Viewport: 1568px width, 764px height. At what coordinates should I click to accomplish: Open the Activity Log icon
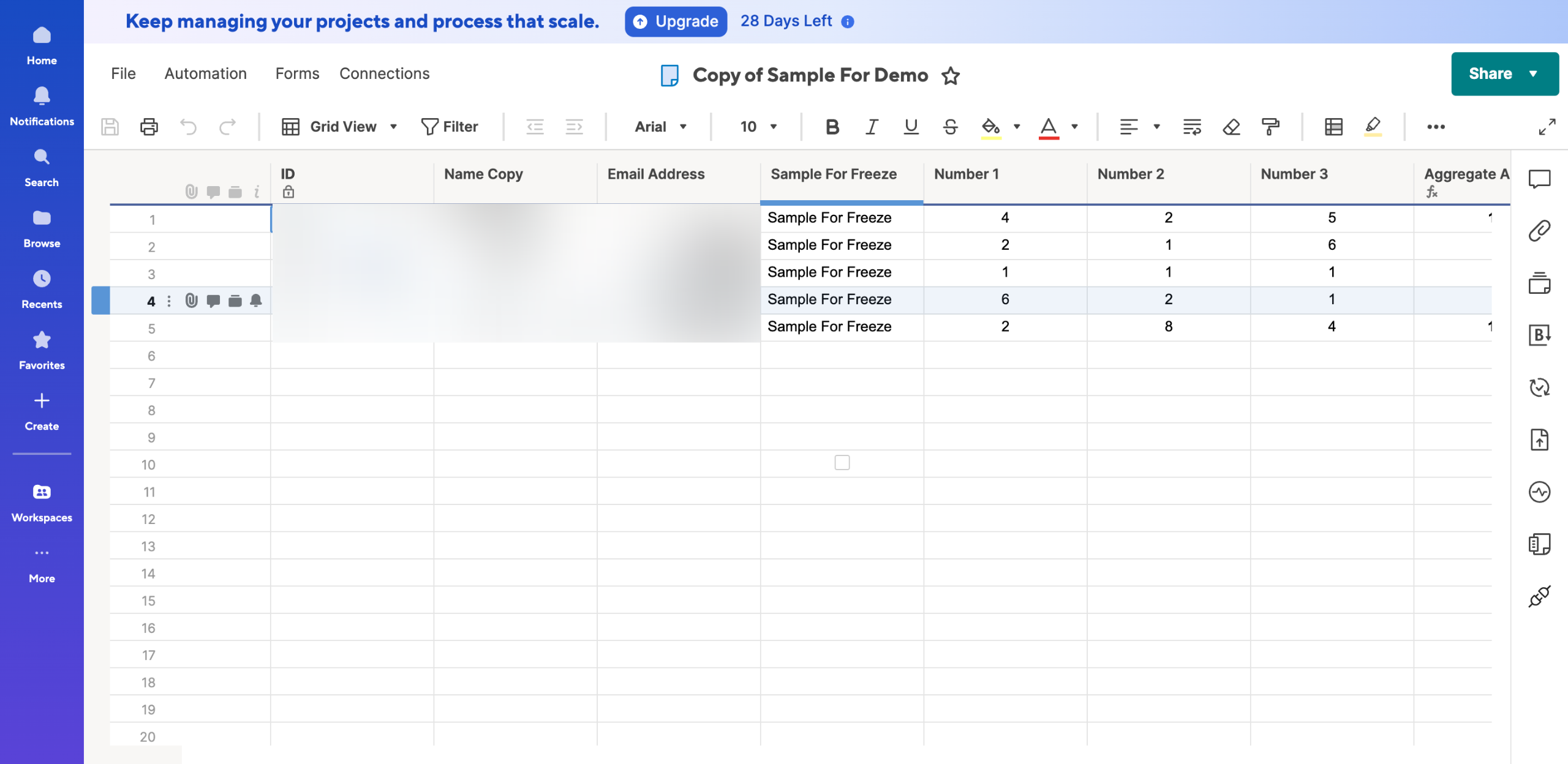1539,492
